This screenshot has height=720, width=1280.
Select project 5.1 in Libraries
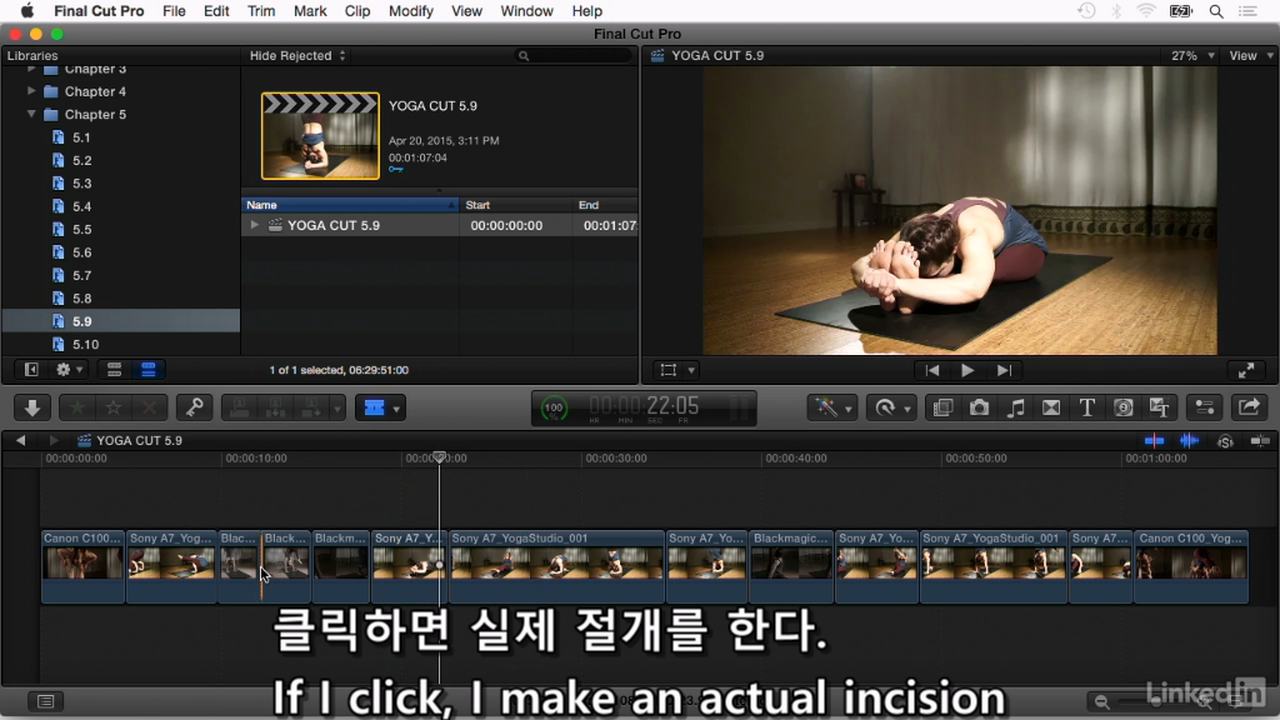pos(81,137)
